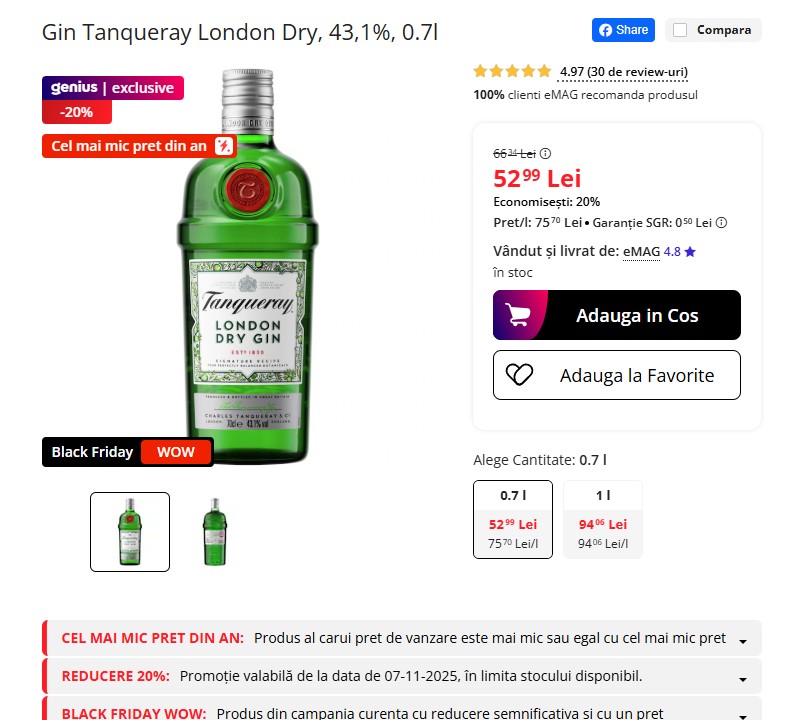Click the percent tag icon on red badge
This screenshot has width=798, height=720.
point(224,146)
